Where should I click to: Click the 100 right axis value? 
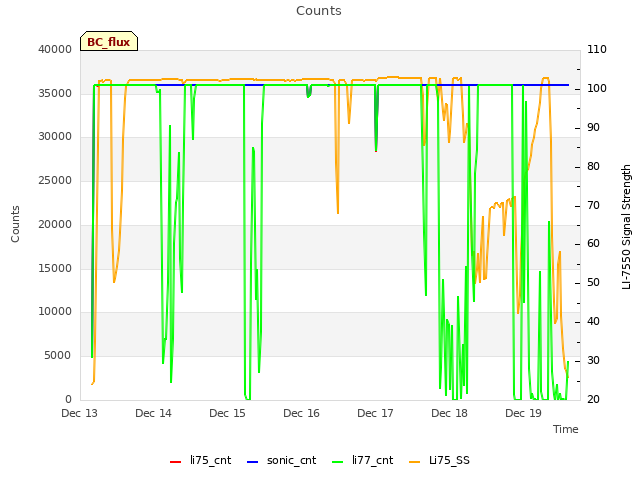point(597,89)
